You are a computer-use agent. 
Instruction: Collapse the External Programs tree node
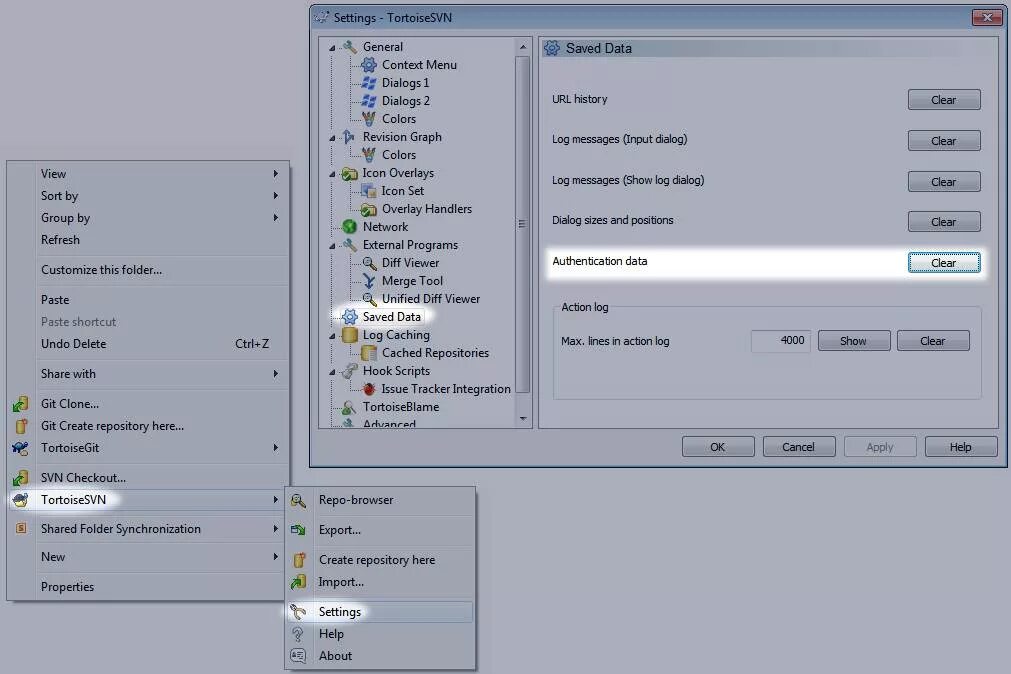(332, 245)
